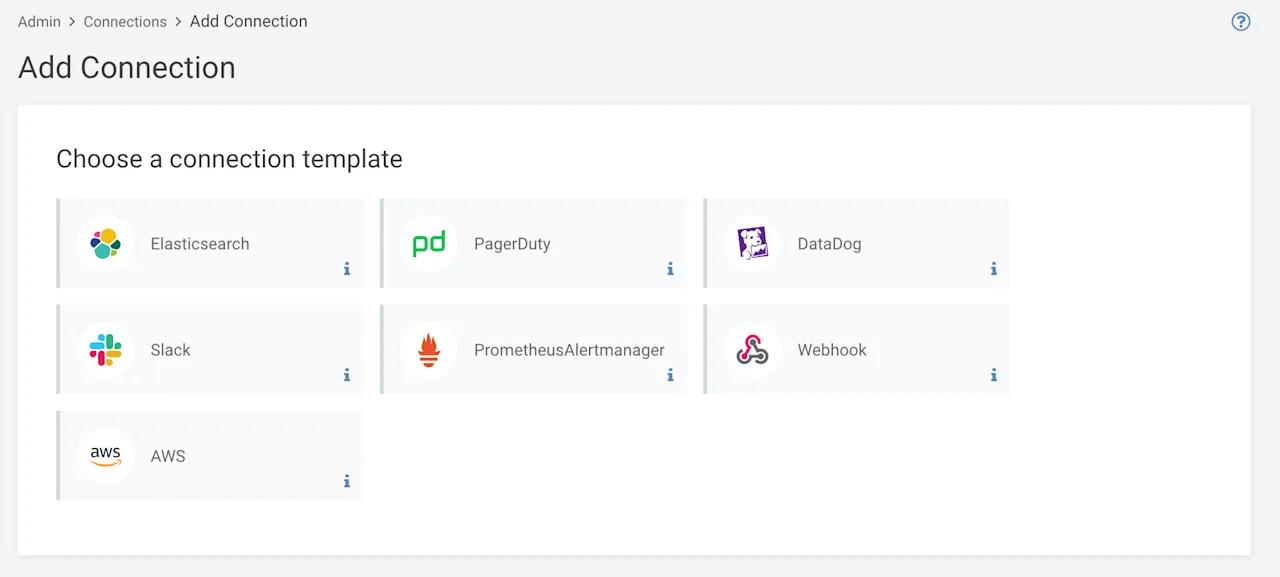Navigate to Admin via the breadcrumb
1280x577 pixels.
pyautogui.click(x=38, y=21)
